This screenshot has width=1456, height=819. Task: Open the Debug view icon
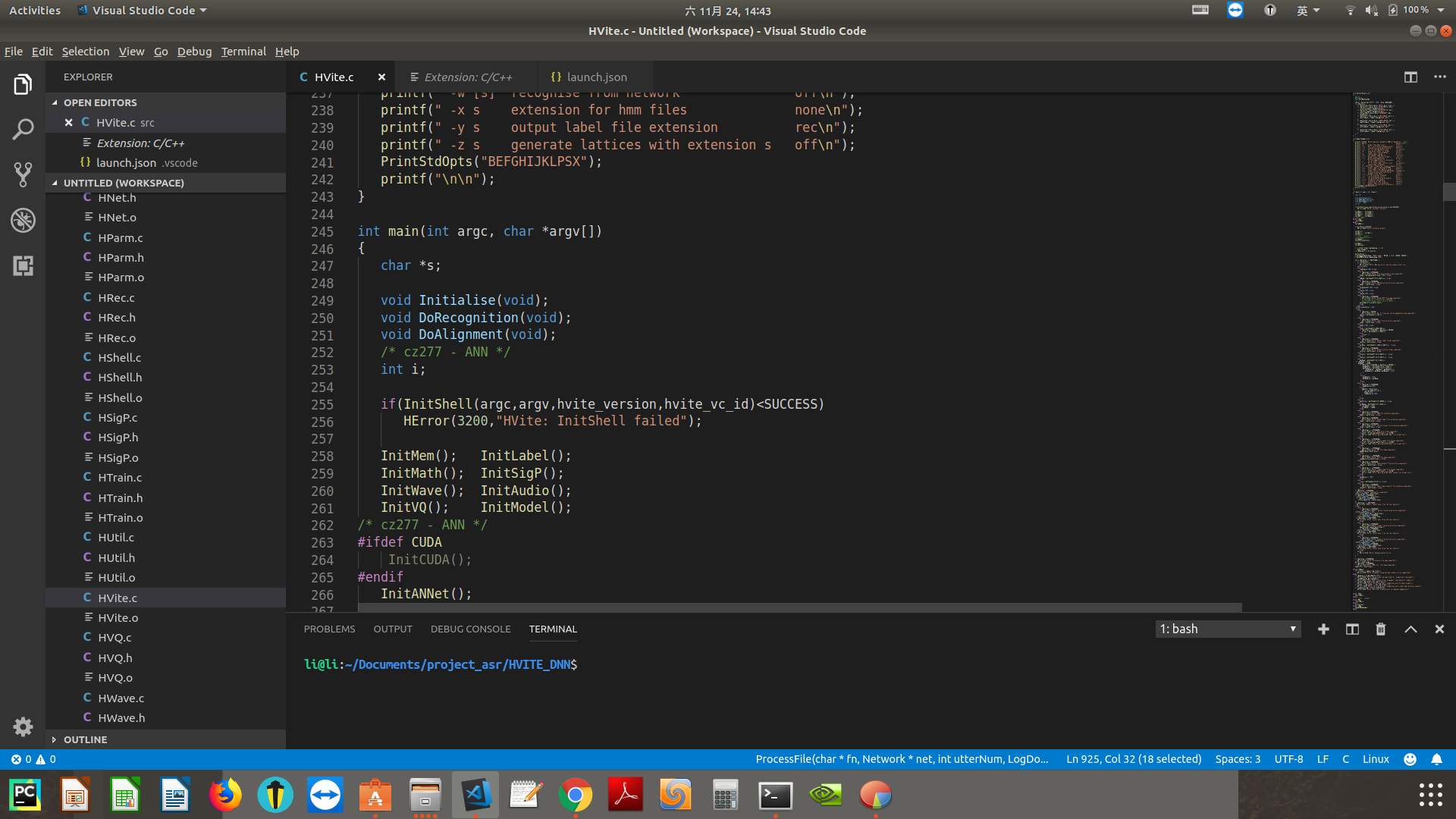23,221
